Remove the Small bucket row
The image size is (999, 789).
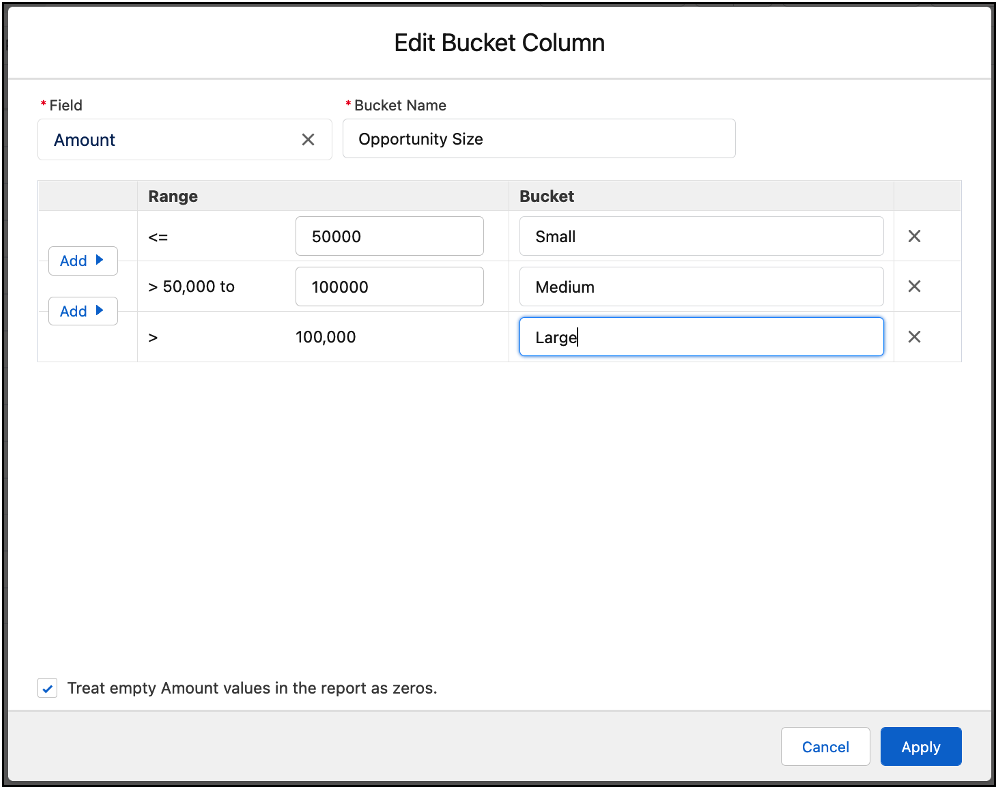click(913, 236)
